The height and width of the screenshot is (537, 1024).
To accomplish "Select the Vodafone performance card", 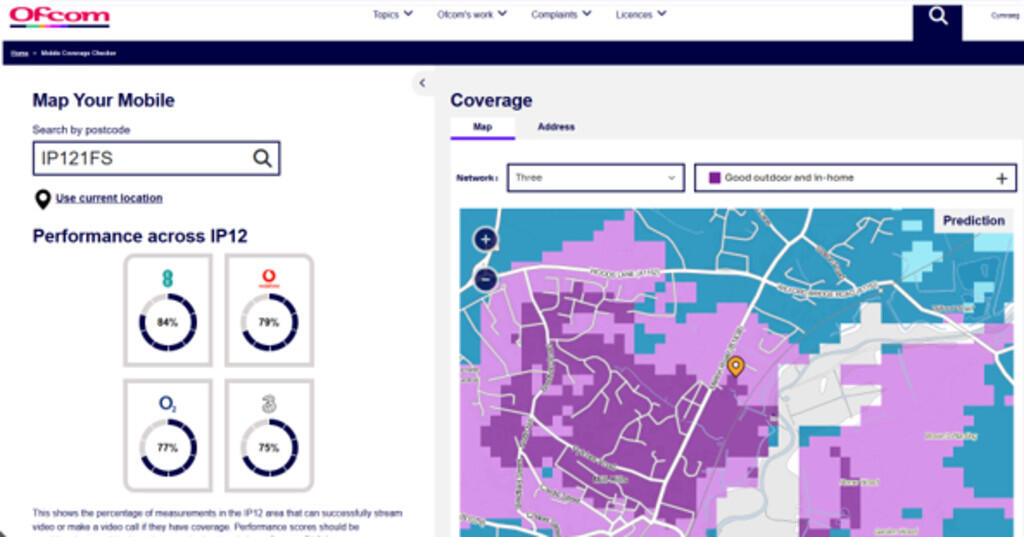I will coord(268,310).
